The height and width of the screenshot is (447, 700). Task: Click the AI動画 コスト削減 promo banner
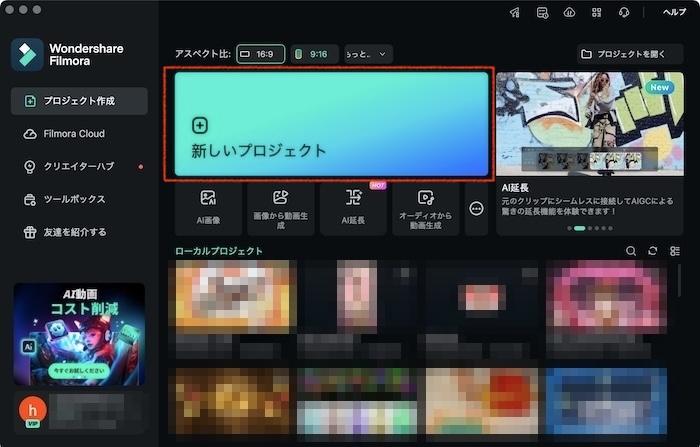click(79, 334)
